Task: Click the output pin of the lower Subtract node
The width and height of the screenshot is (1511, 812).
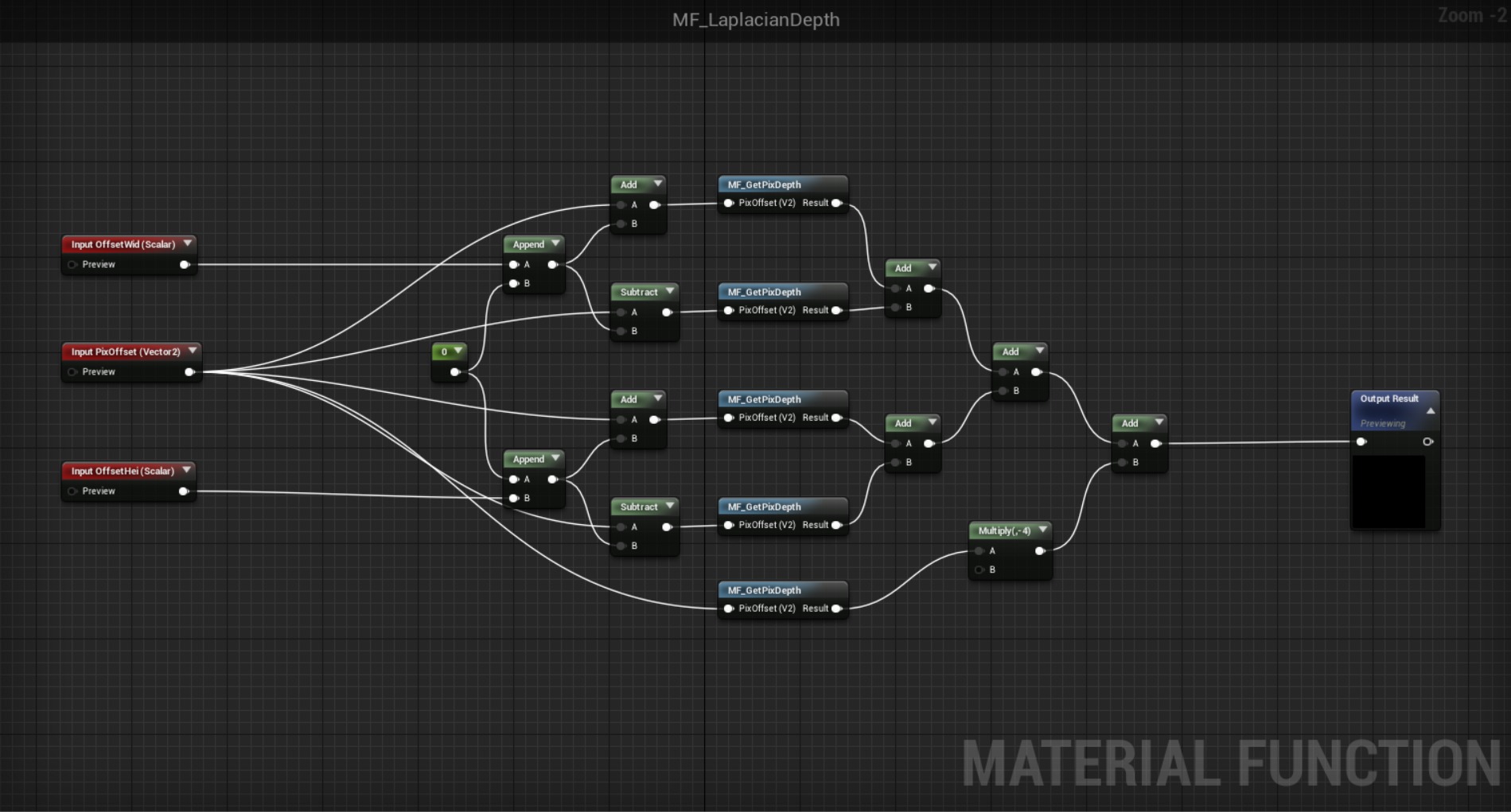Action: pos(667,527)
